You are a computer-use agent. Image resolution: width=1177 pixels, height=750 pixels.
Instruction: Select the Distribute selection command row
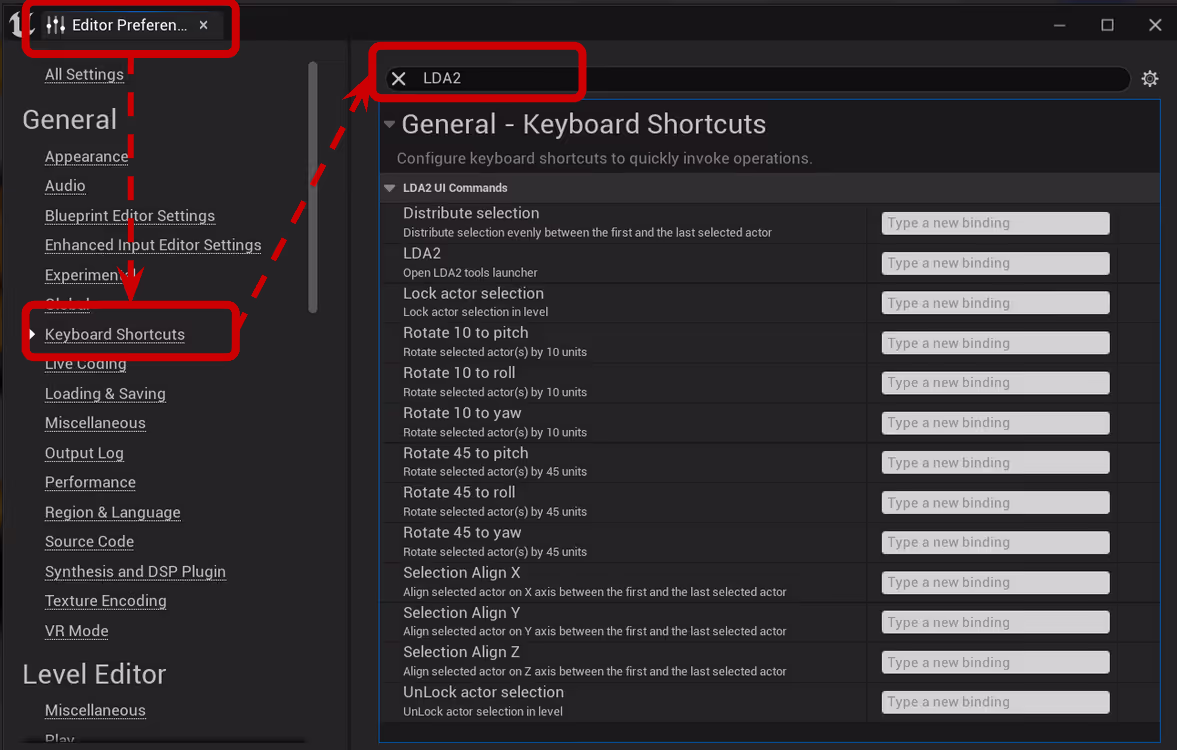770,223
